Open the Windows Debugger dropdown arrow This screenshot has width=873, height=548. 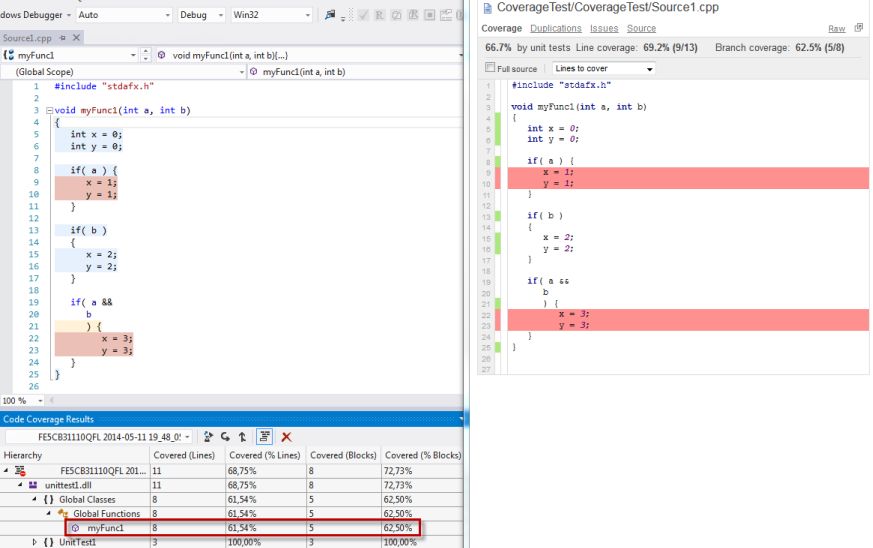[68, 15]
